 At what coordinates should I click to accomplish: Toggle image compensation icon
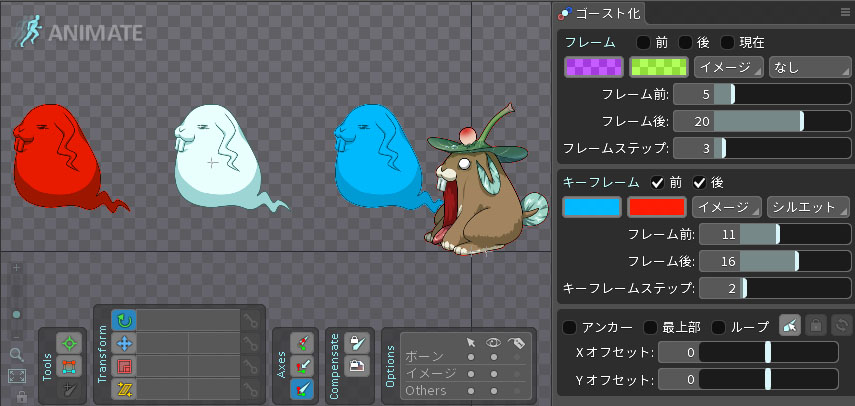click(x=357, y=366)
